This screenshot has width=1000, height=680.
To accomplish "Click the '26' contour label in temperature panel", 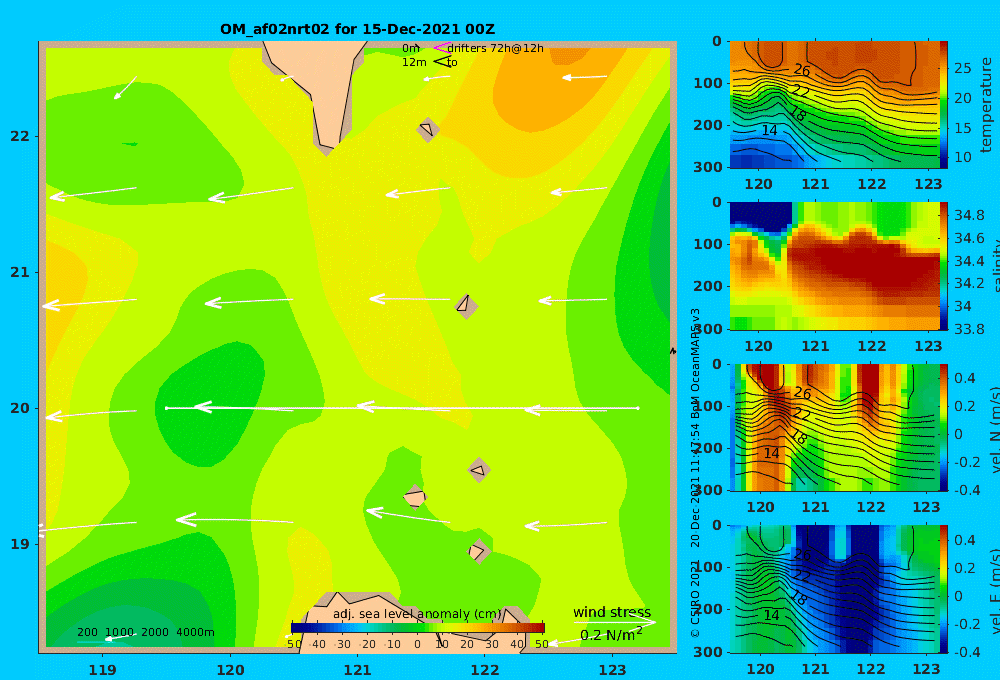I will [802, 70].
